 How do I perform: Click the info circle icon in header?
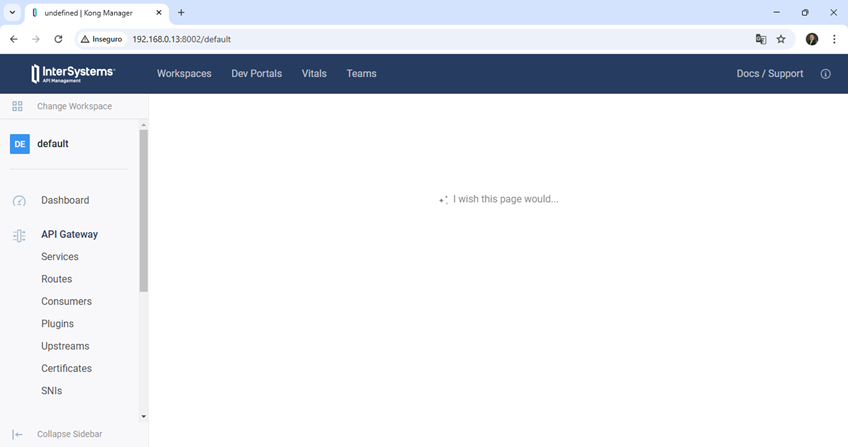[825, 74]
